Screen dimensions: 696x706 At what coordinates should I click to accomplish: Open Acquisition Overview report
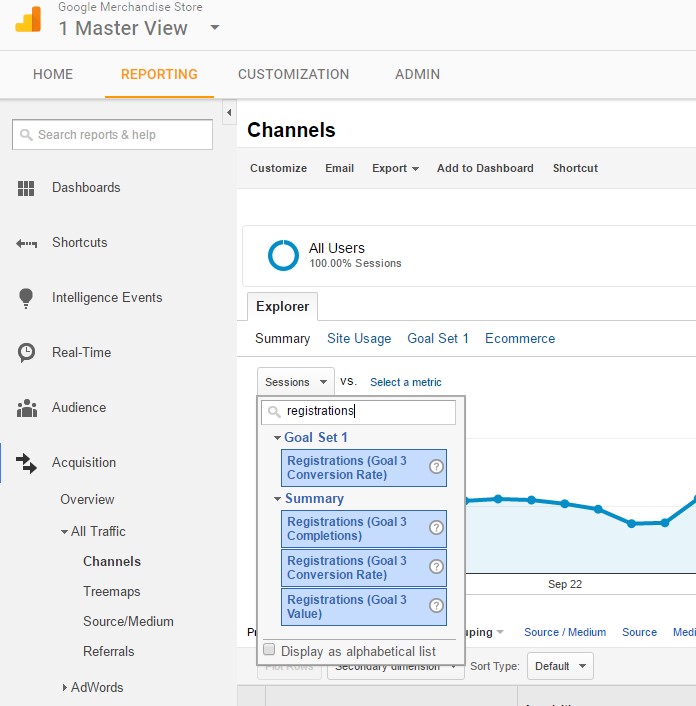(87, 499)
